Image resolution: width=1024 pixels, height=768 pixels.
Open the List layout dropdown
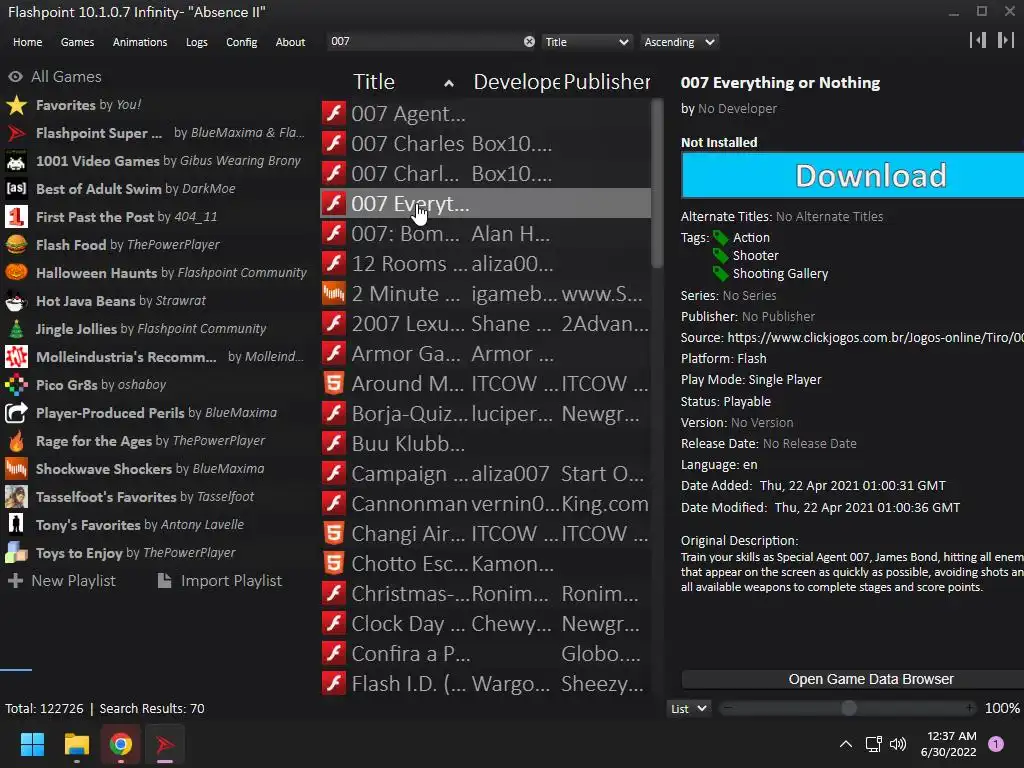688,709
